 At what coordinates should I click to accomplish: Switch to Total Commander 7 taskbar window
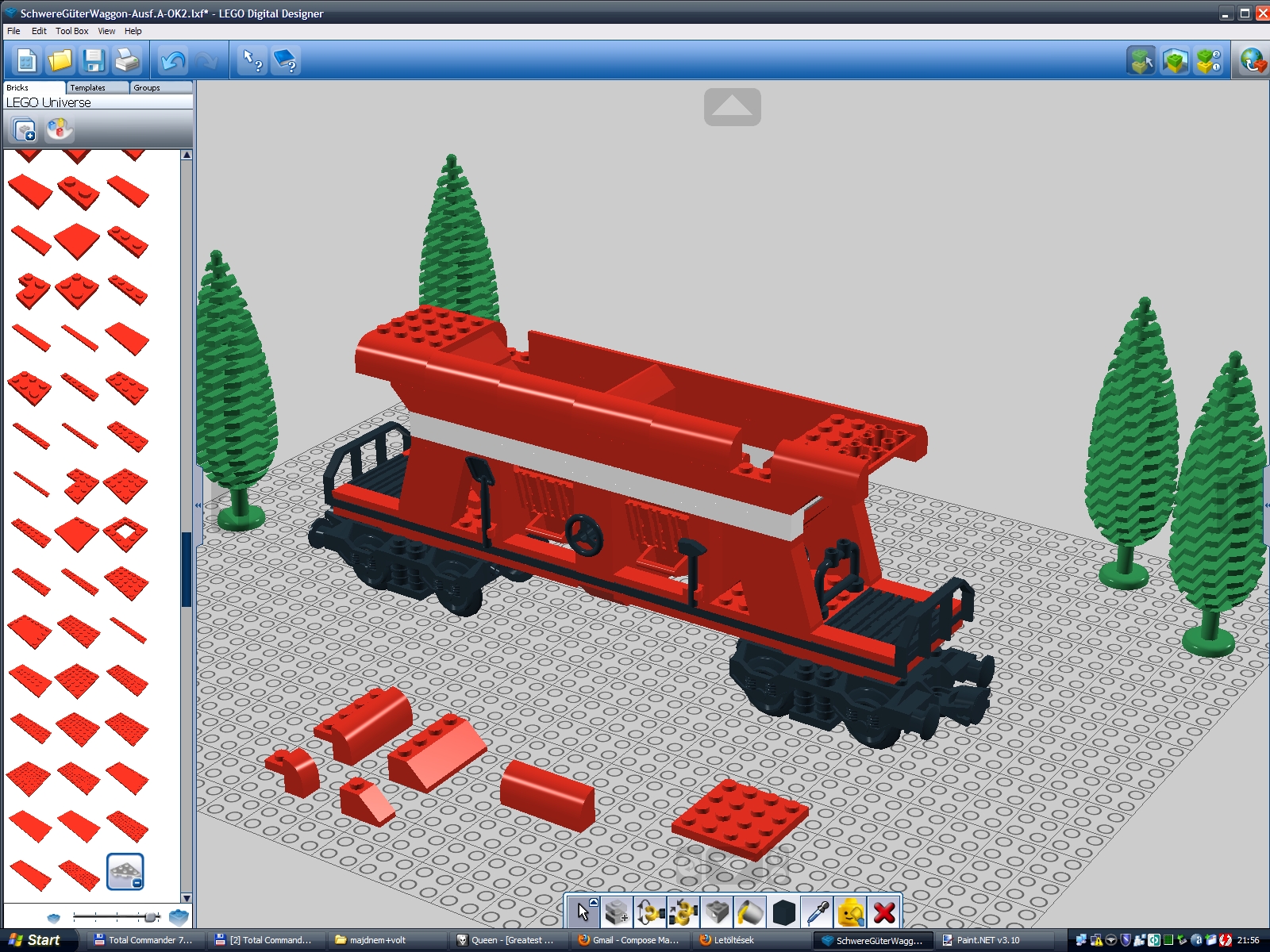coord(144,940)
